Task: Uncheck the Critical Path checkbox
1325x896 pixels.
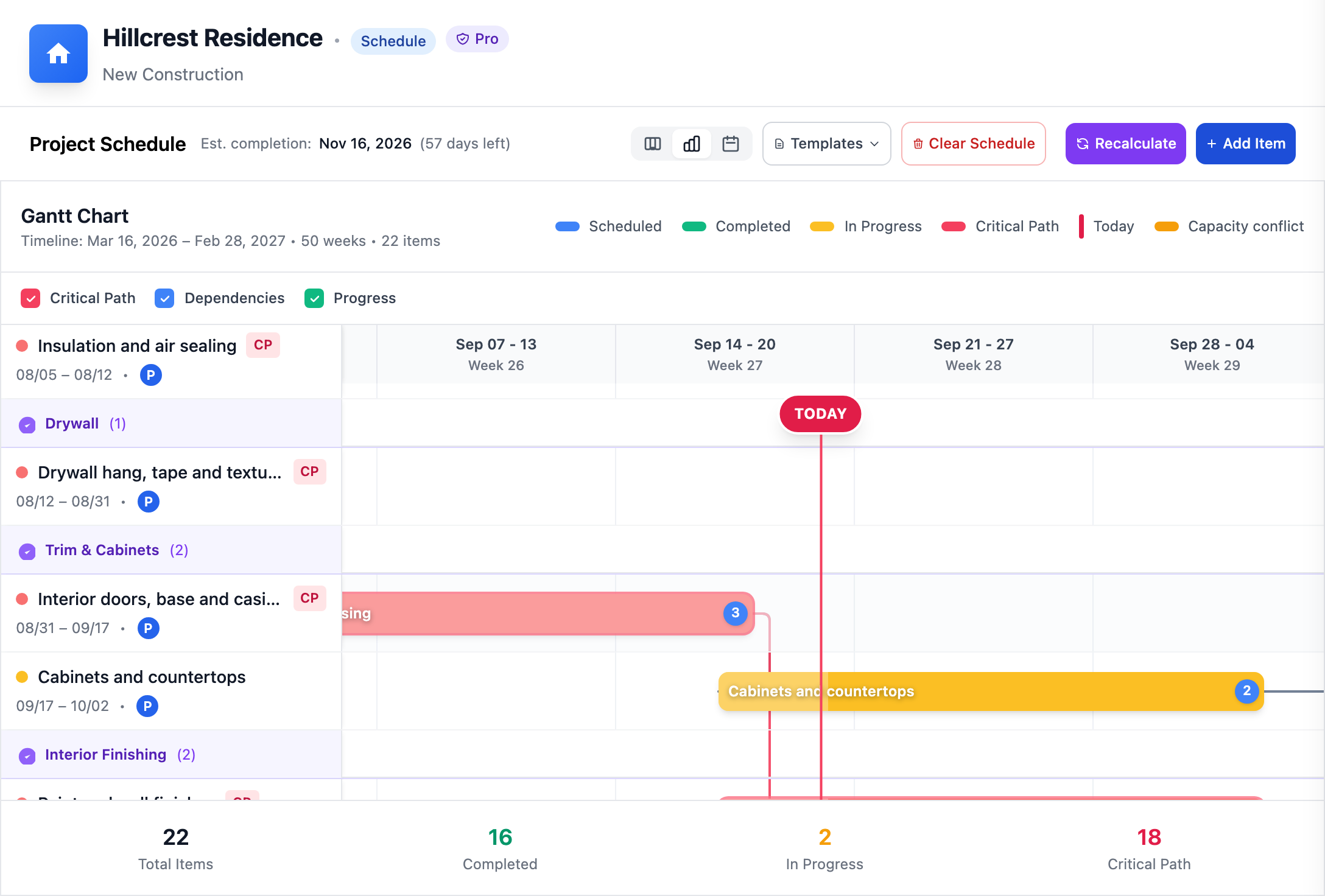Action: 30,298
